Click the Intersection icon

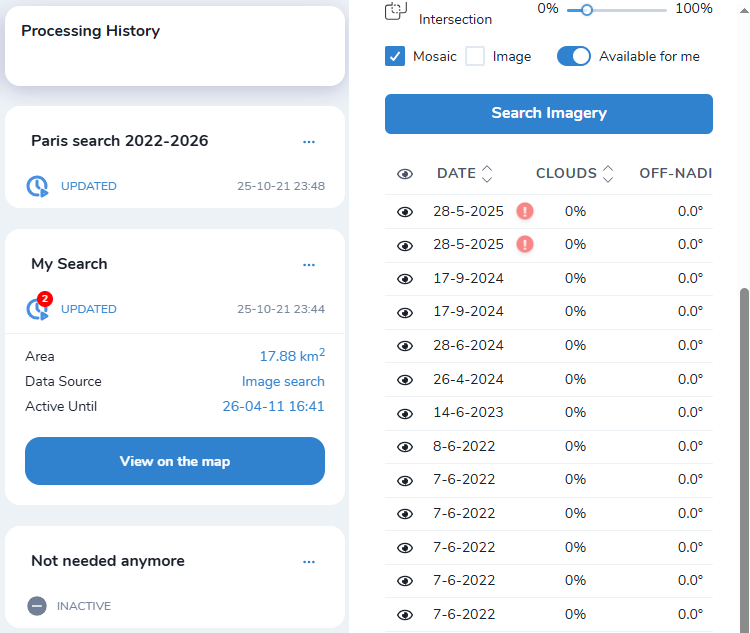(396, 11)
